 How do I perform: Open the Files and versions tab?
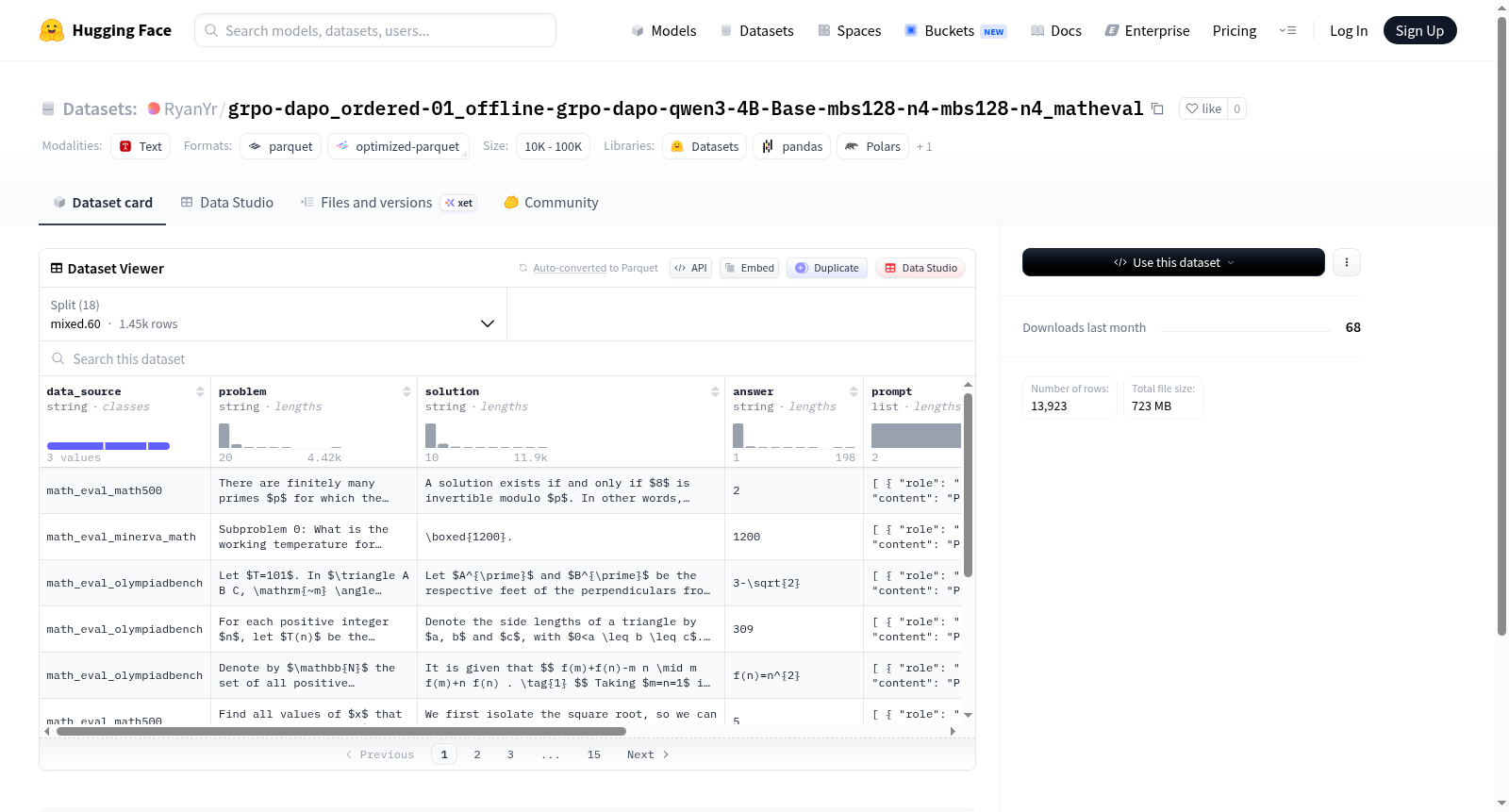[x=388, y=203]
